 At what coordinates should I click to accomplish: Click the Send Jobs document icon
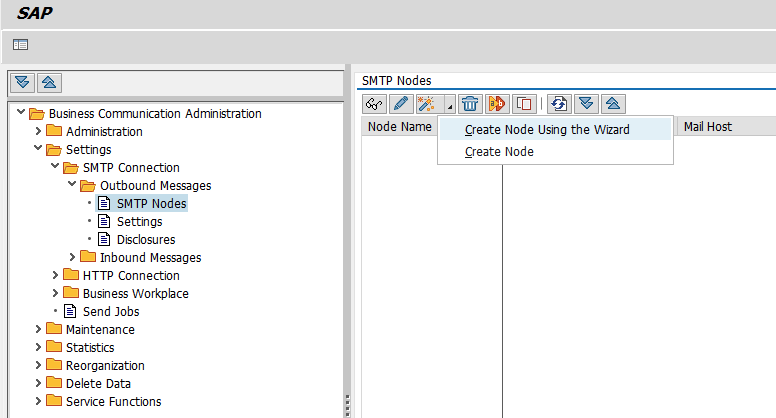coord(70,311)
